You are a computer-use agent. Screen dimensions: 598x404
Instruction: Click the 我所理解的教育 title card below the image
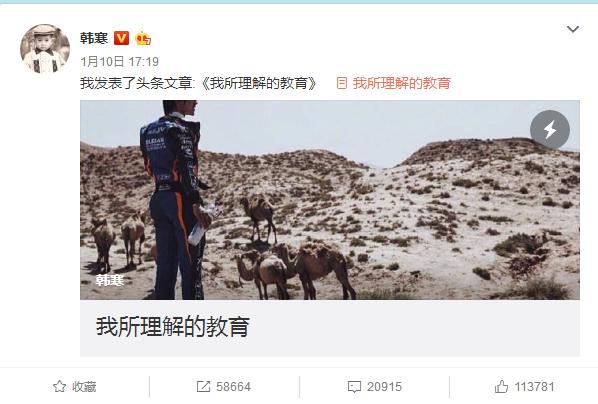pos(330,328)
